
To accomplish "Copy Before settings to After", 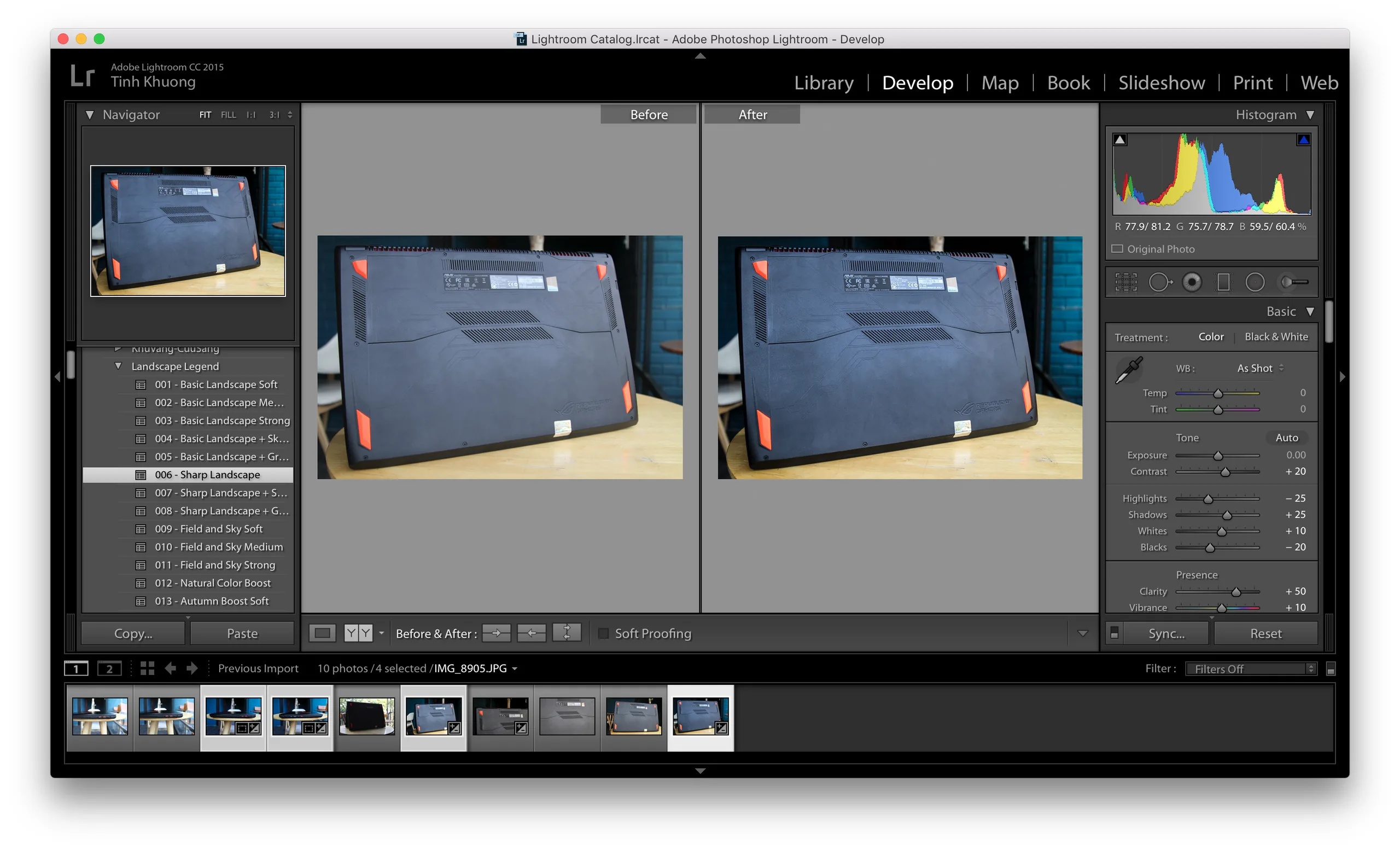I will click(496, 633).
